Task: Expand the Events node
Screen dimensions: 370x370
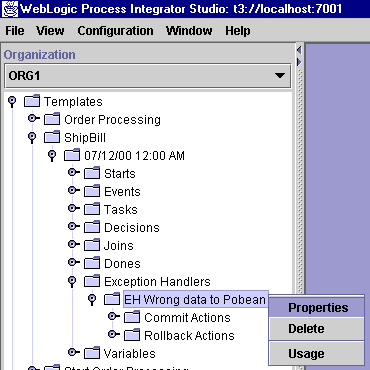Action: [x=73, y=190]
